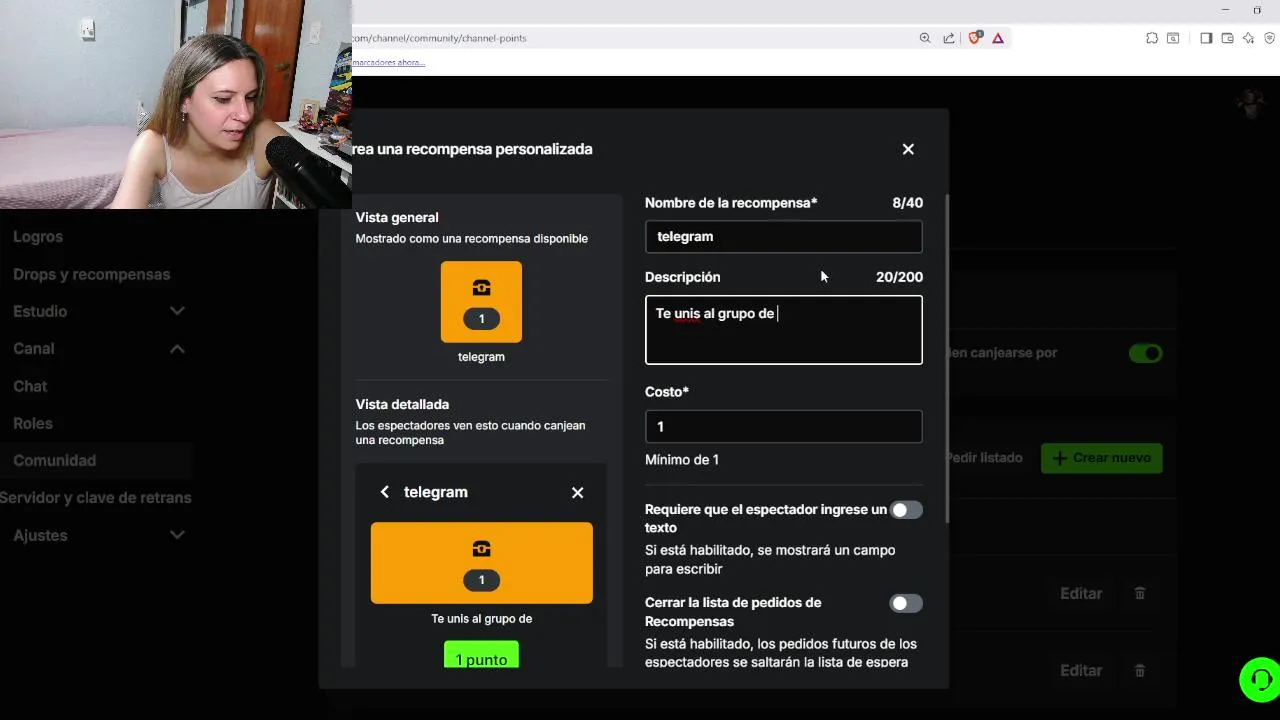Click the 'Nombre de la recompensa' input field
The height and width of the screenshot is (720, 1280).
(783, 237)
